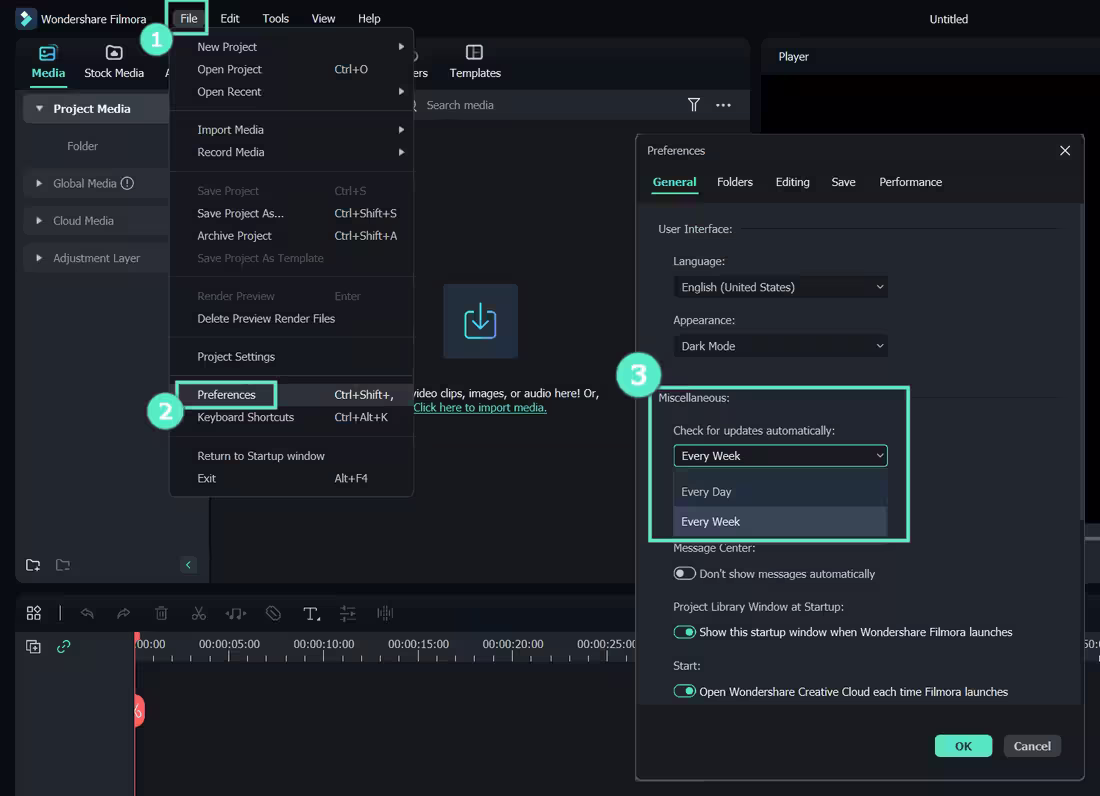The height and width of the screenshot is (796, 1100).
Task: Click the add new folder icon
Action: coord(33,565)
